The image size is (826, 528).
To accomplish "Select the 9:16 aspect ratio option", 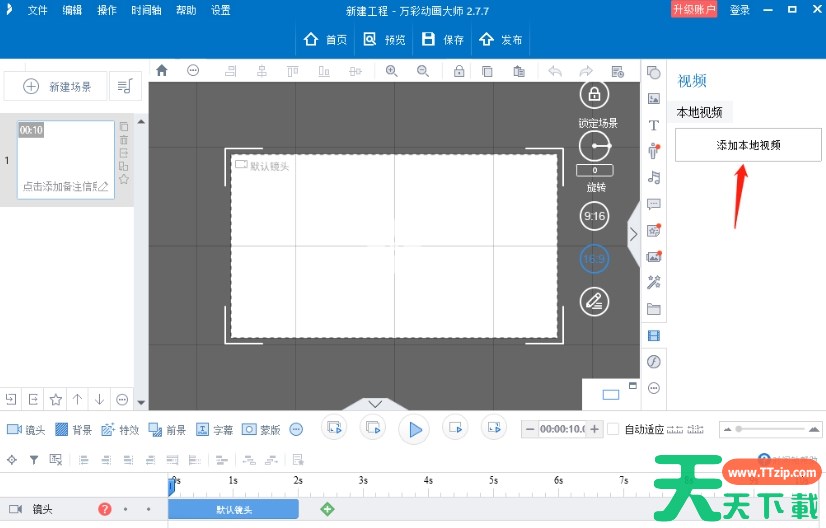I will [x=594, y=216].
